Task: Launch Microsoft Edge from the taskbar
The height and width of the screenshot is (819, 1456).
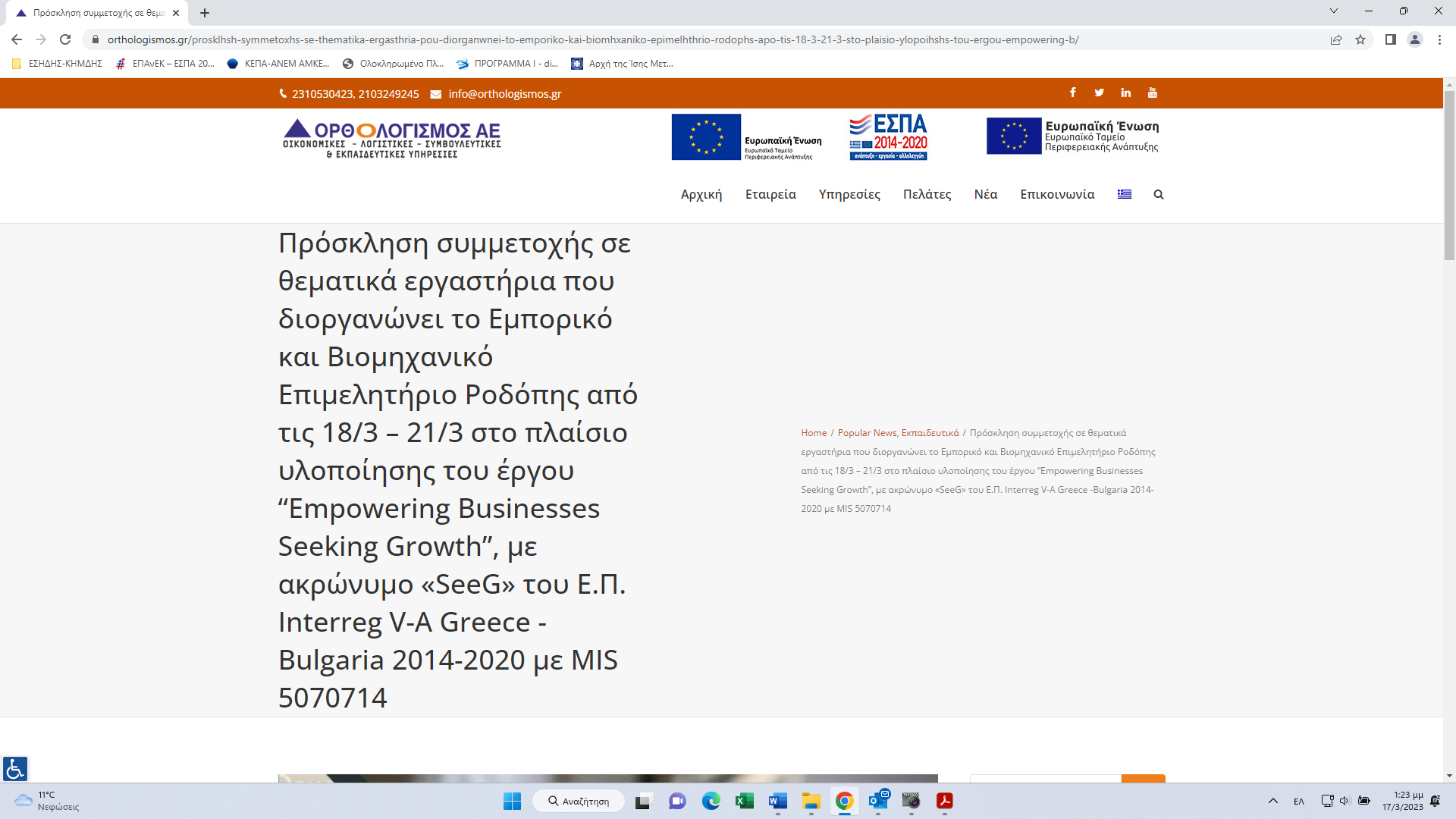Action: point(711,802)
